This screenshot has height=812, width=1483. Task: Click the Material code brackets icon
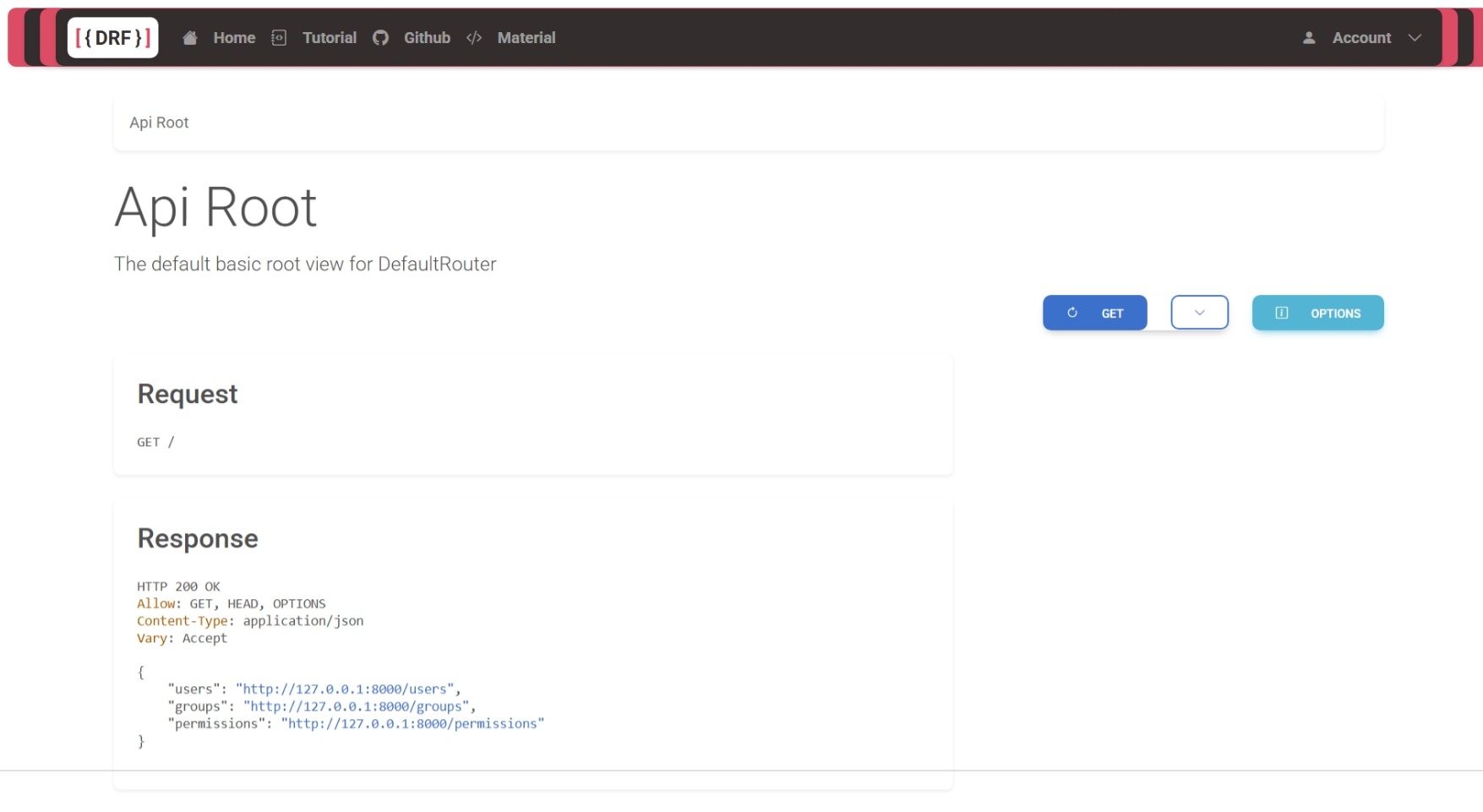(474, 38)
